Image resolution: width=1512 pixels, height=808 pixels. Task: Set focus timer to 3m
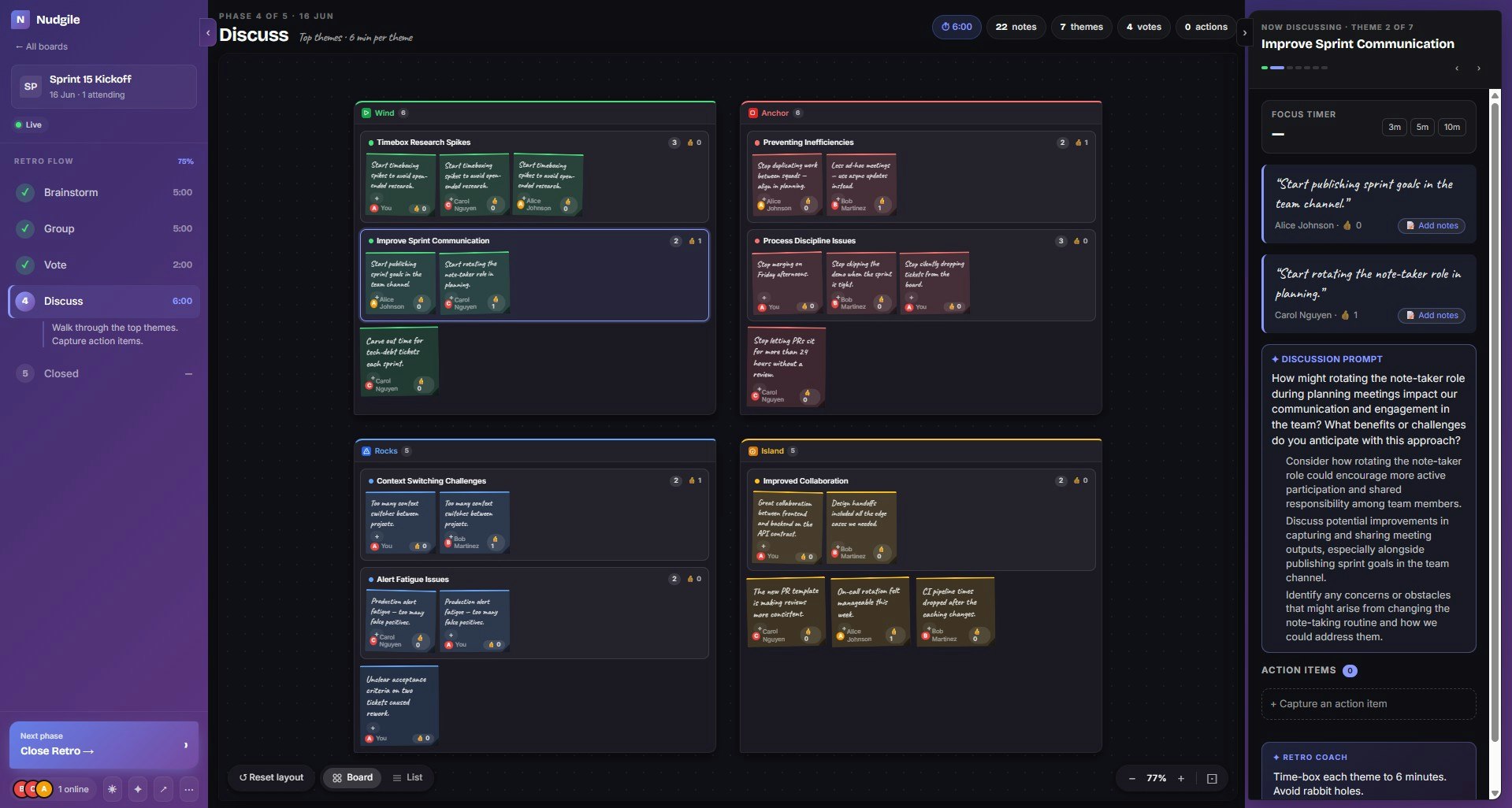(x=1395, y=127)
